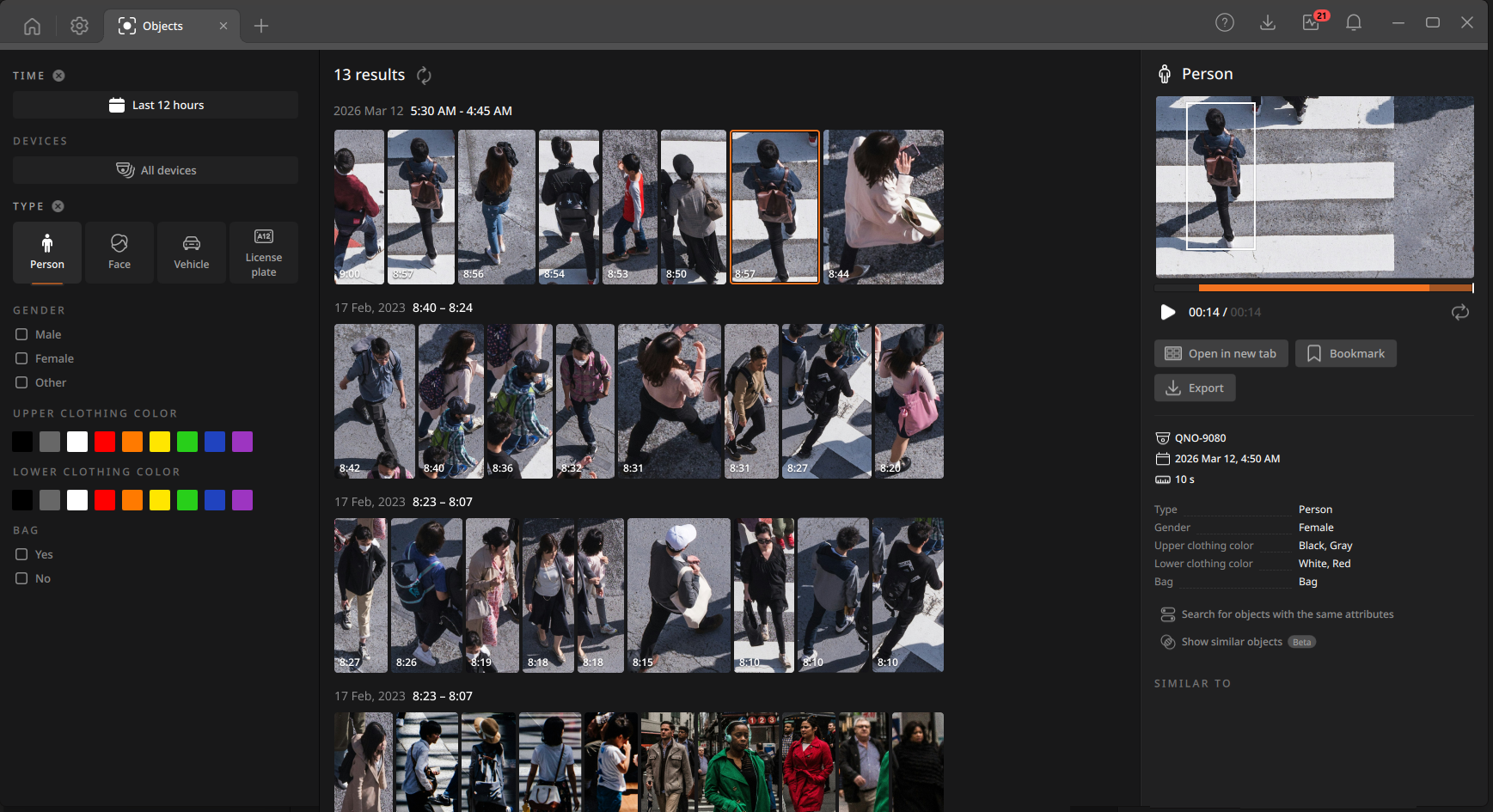Open the Last 12 hours time selector
This screenshot has height=812, width=1493.
point(156,105)
